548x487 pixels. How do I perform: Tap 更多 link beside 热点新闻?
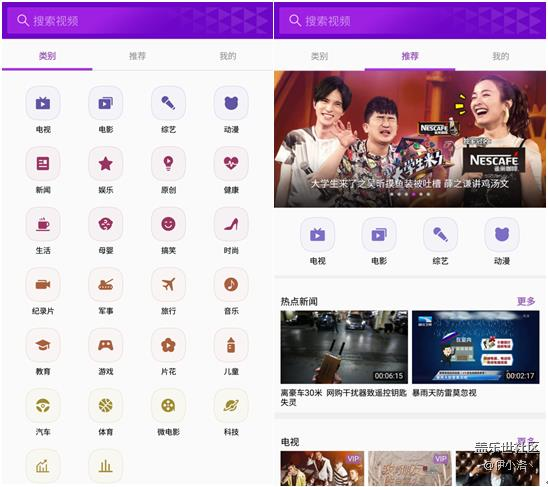tap(526, 301)
